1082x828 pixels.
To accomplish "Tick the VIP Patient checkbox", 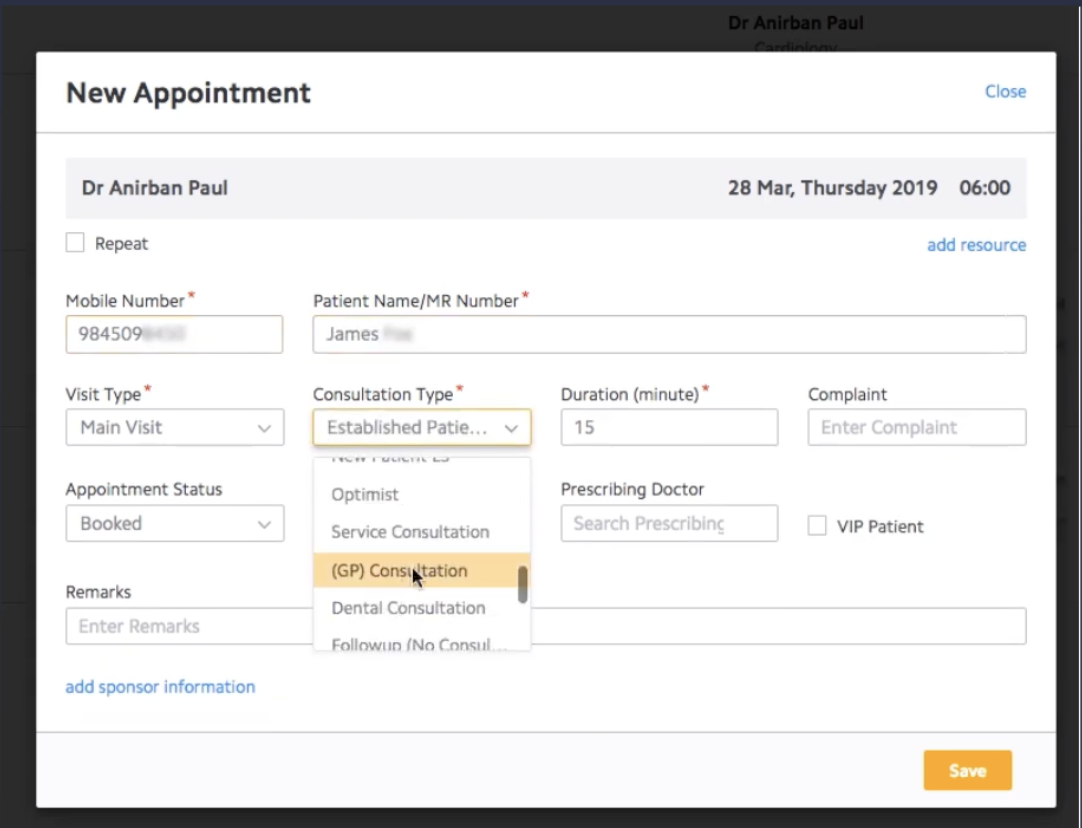I will [x=817, y=526].
